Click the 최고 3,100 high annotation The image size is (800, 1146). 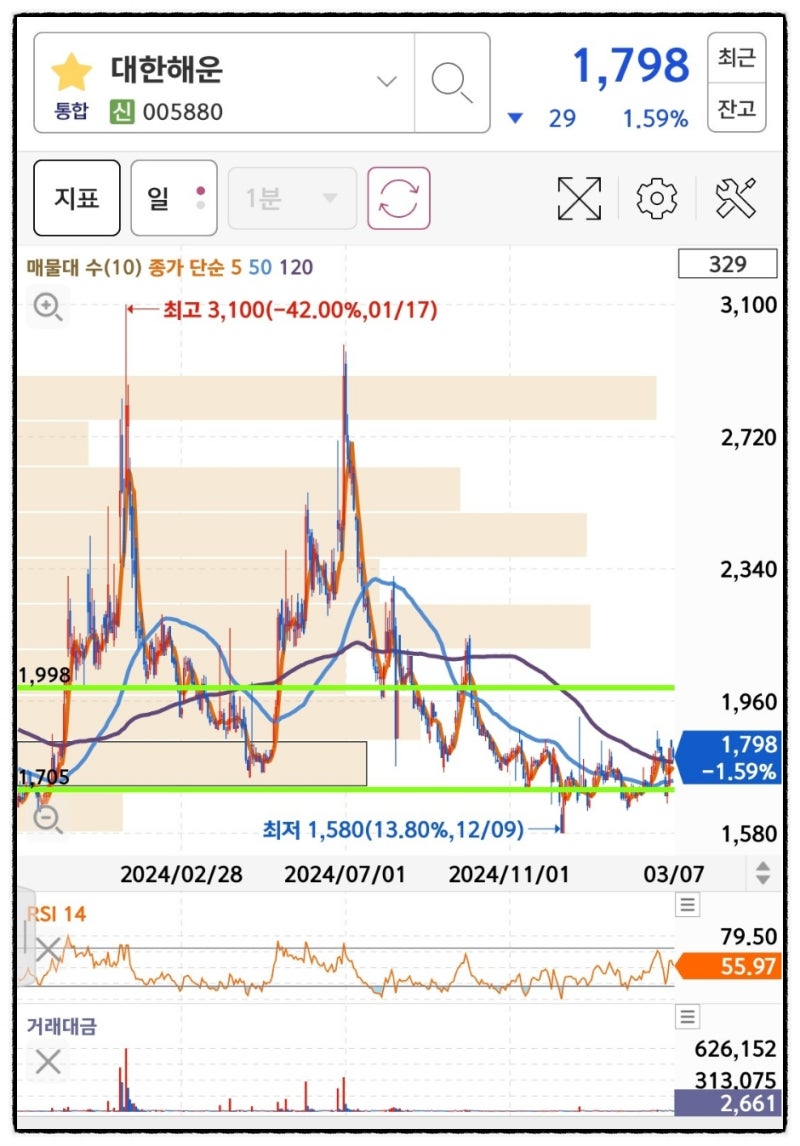[300, 310]
